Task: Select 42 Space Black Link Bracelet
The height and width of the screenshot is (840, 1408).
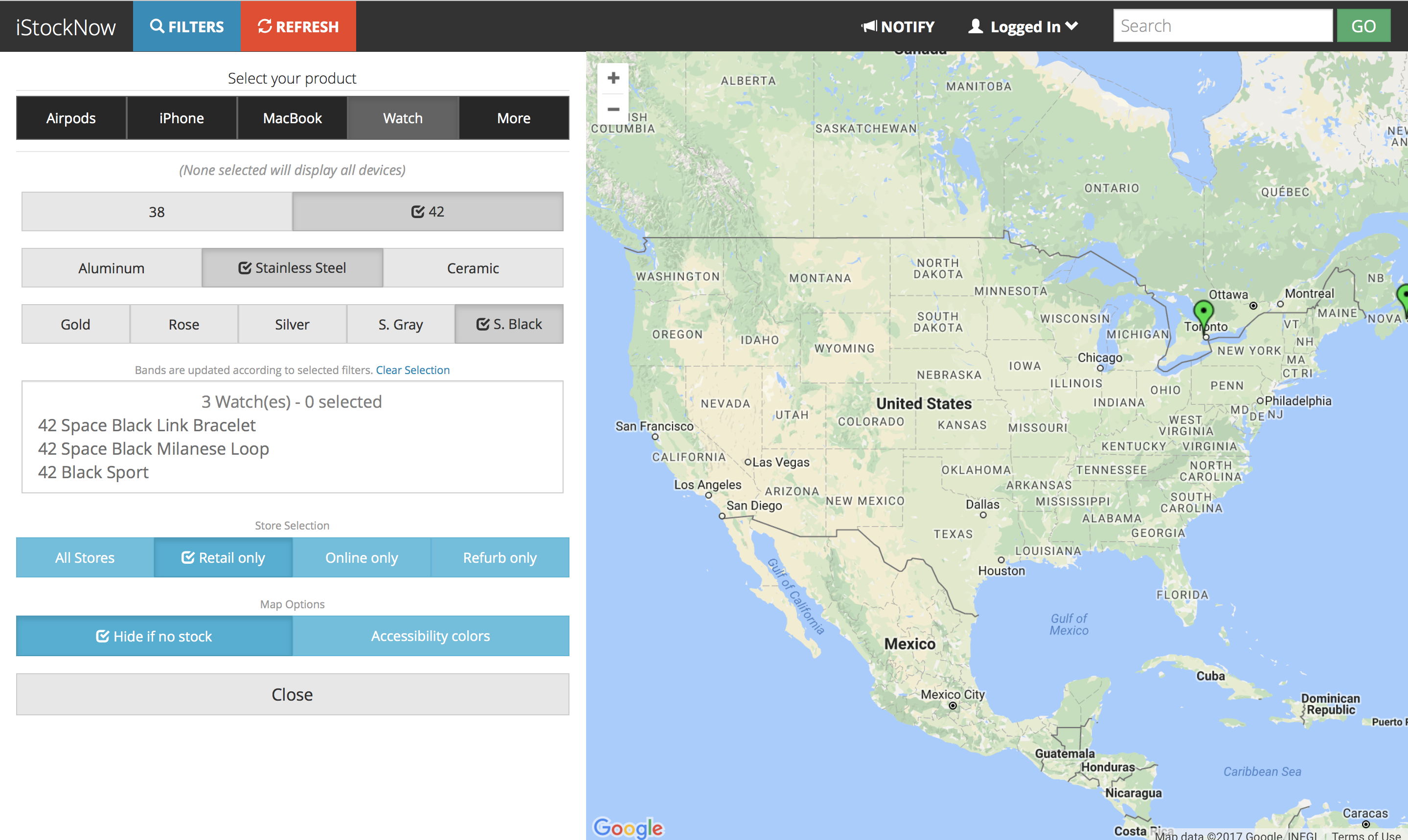Action: pos(147,425)
